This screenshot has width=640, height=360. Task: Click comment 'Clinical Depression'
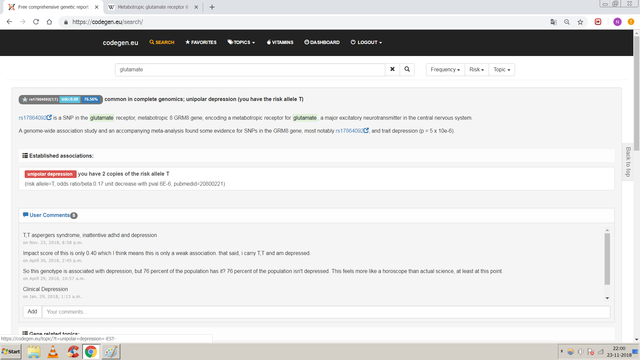pyautogui.click(x=45, y=289)
